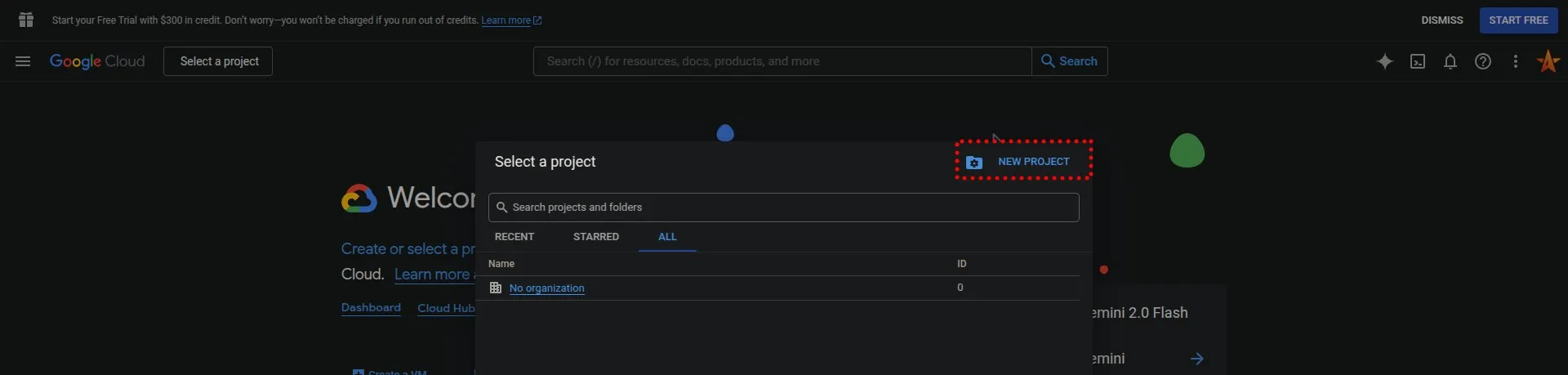The height and width of the screenshot is (375, 1568).
Task: Click the START FREE button
Action: pos(1518,20)
